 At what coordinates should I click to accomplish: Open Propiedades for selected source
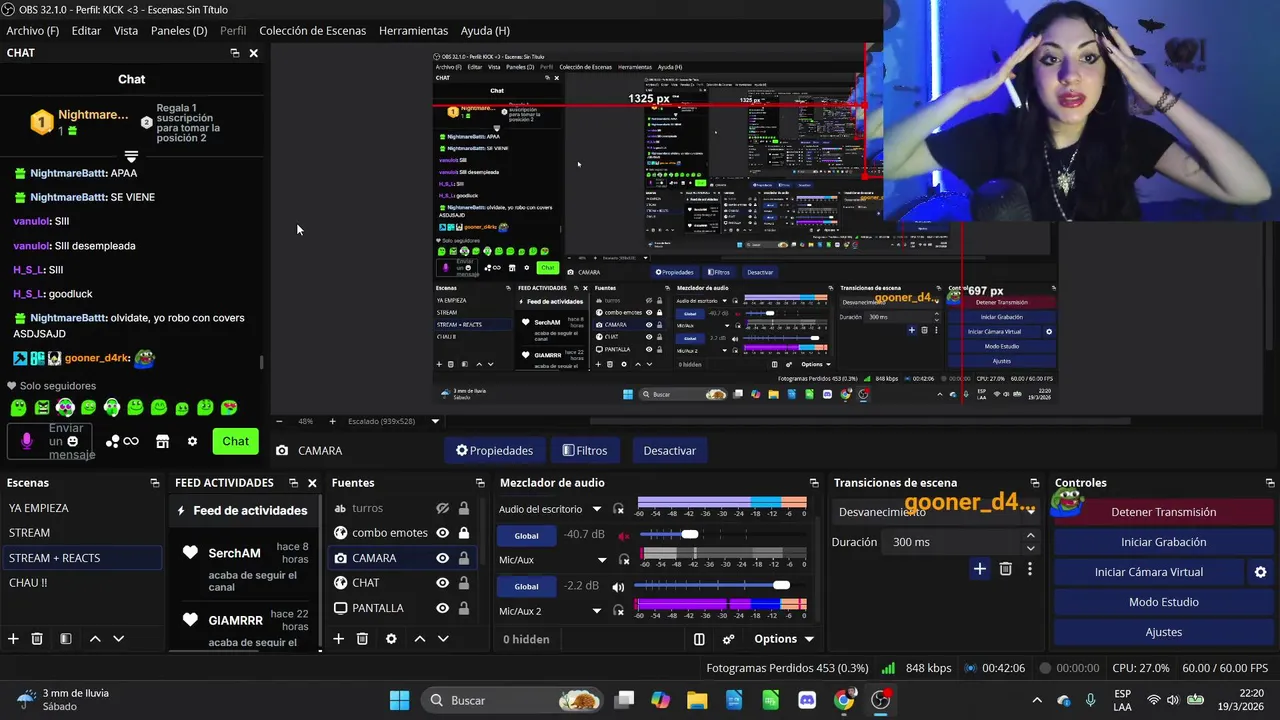(x=495, y=450)
